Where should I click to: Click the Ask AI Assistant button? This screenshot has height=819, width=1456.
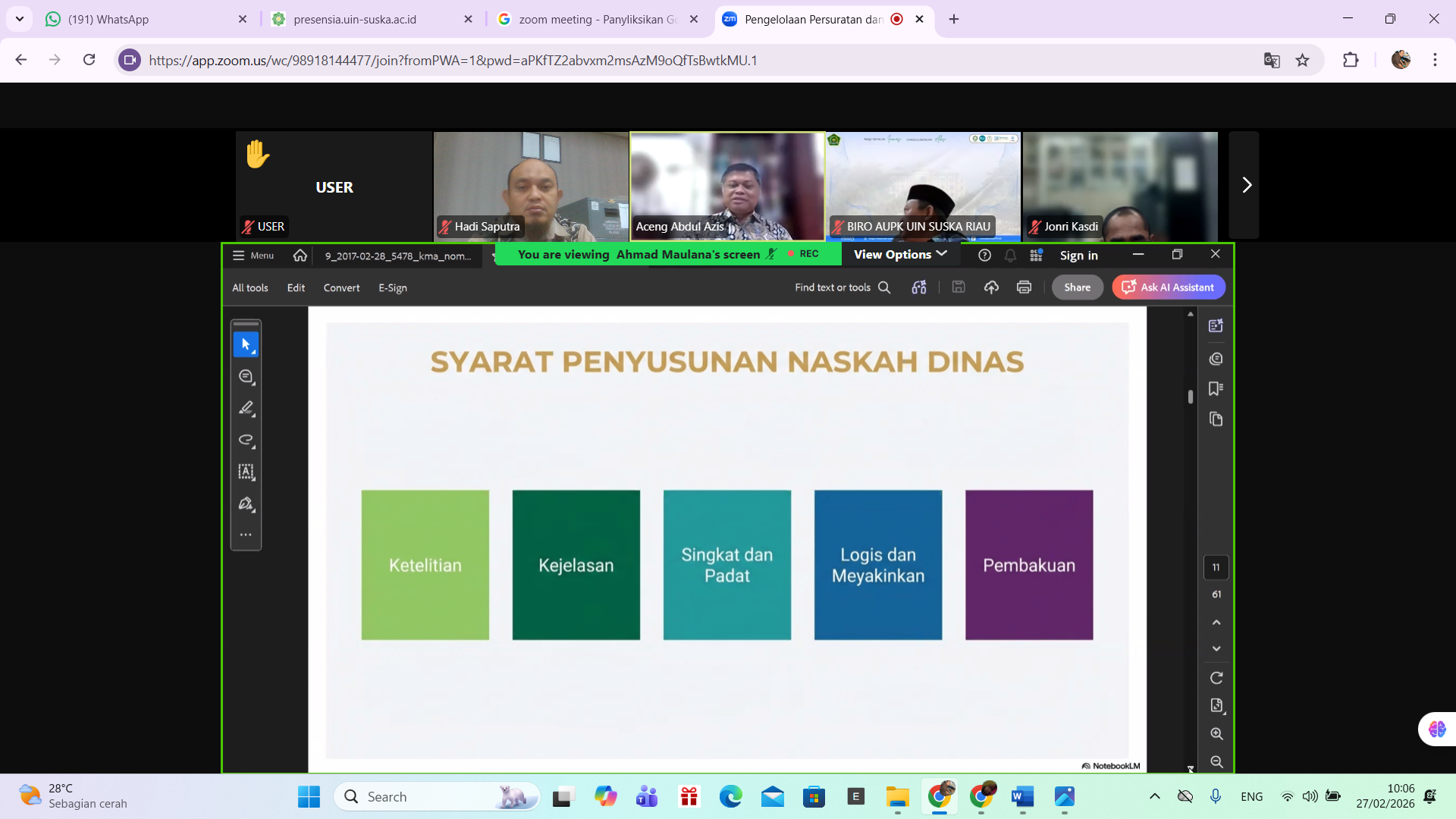pyautogui.click(x=1169, y=287)
